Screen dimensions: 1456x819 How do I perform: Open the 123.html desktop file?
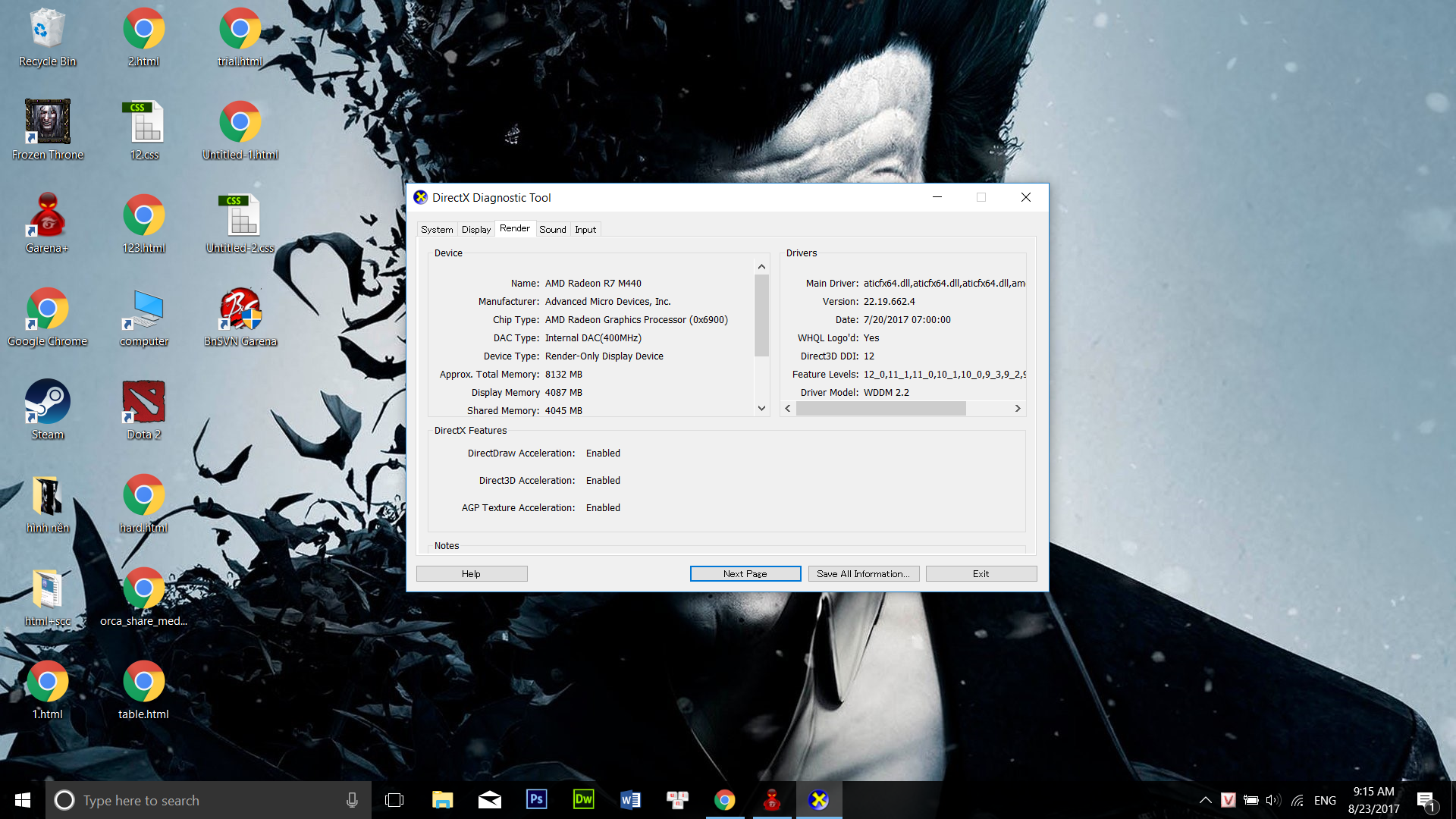click(143, 224)
